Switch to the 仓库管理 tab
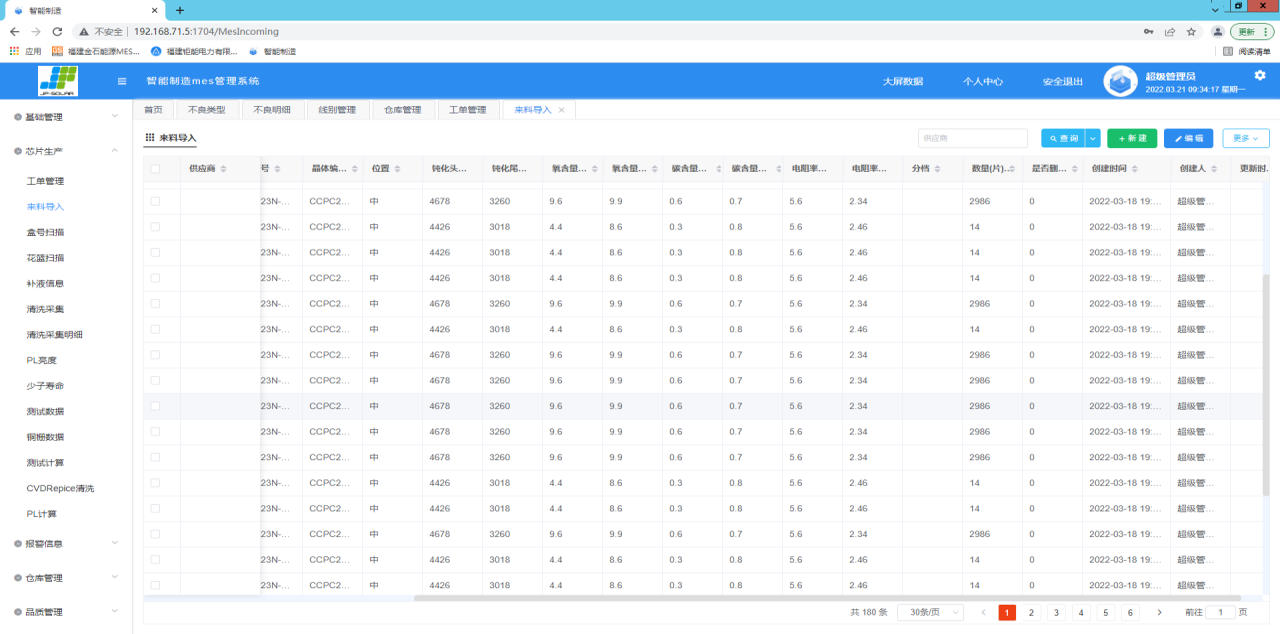The image size is (1281, 634). (x=402, y=110)
